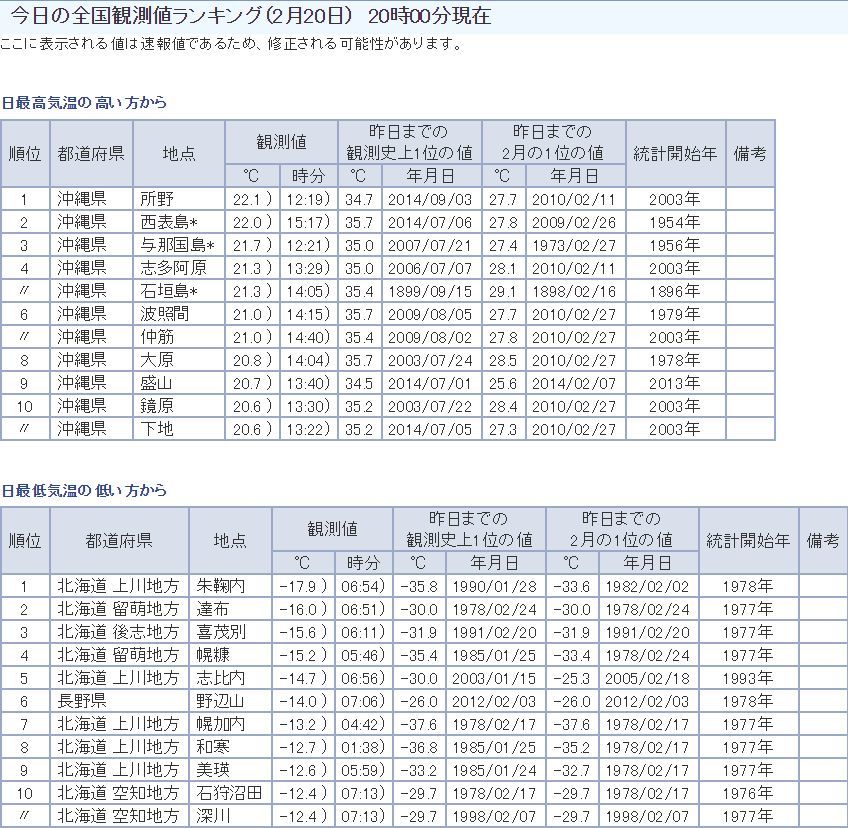Image resolution: width=848 pixels, height=828 pixels.
Task: Click the page title 今日の全国観測値ランキング
Action: (x=176, y=17)
